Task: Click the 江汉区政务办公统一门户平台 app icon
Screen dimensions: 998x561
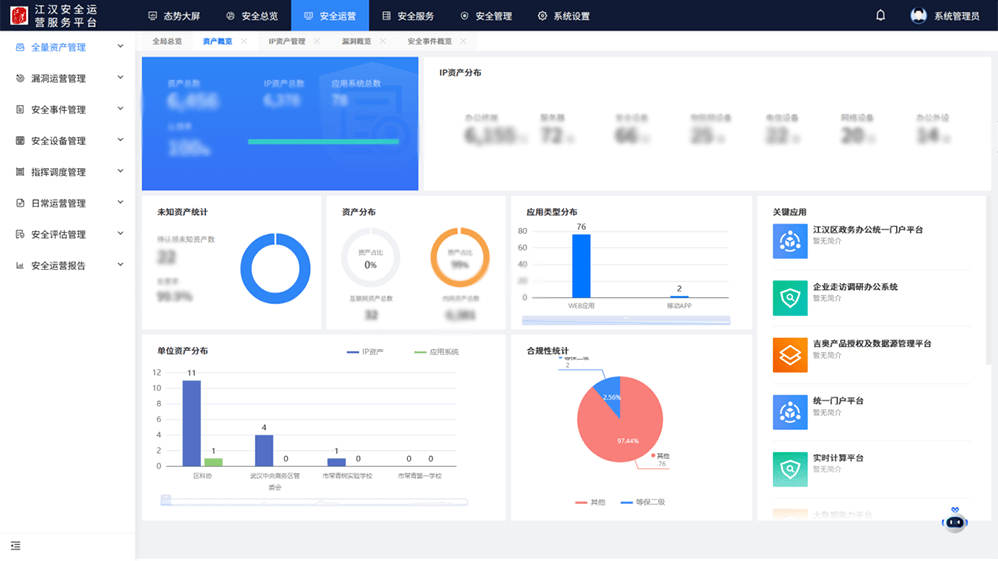Action: [790, 241]
